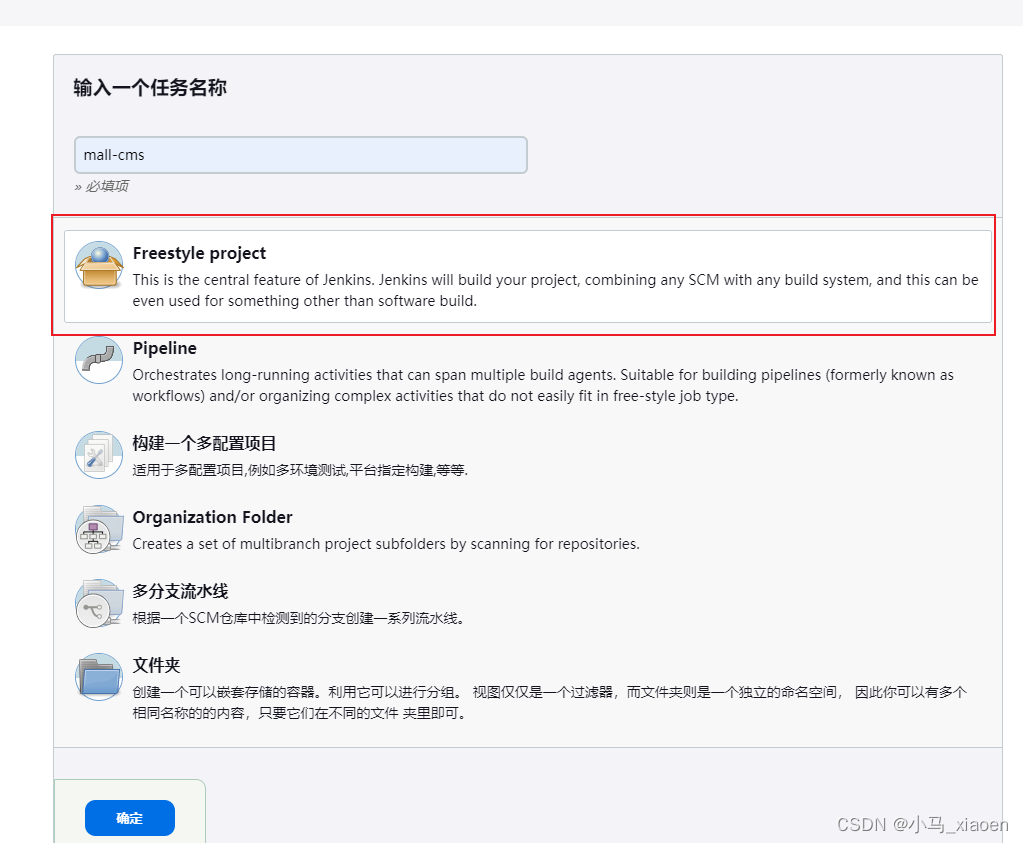Image resolution: width=1023 pixels, height=843 pixels.
Task: Confirm with the 确定 button
Action: pyautogui.click(x=130, y=818)
